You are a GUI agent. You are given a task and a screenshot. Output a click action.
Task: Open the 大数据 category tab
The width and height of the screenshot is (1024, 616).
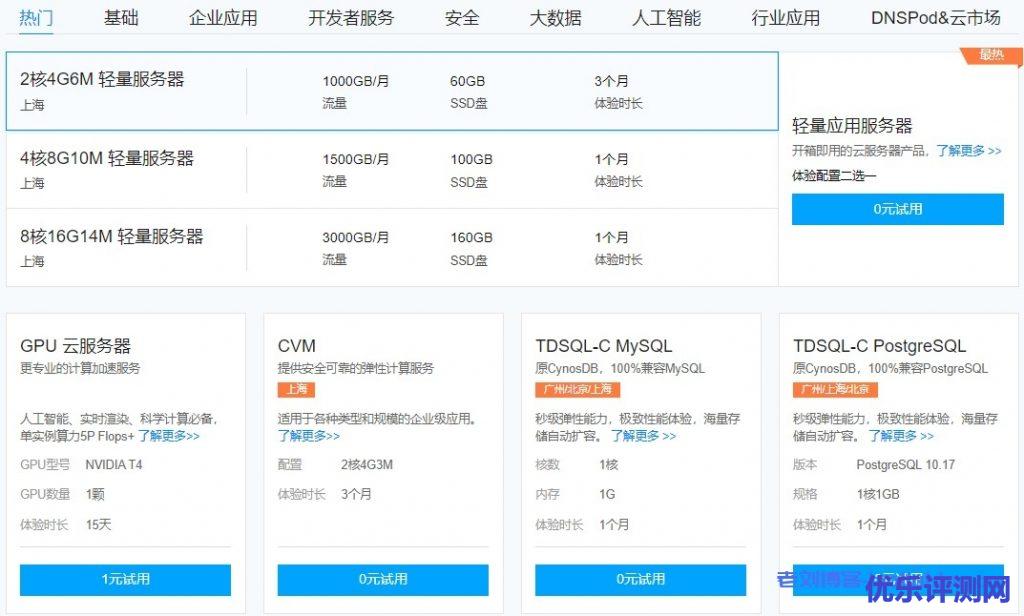(x=555, y=18)
